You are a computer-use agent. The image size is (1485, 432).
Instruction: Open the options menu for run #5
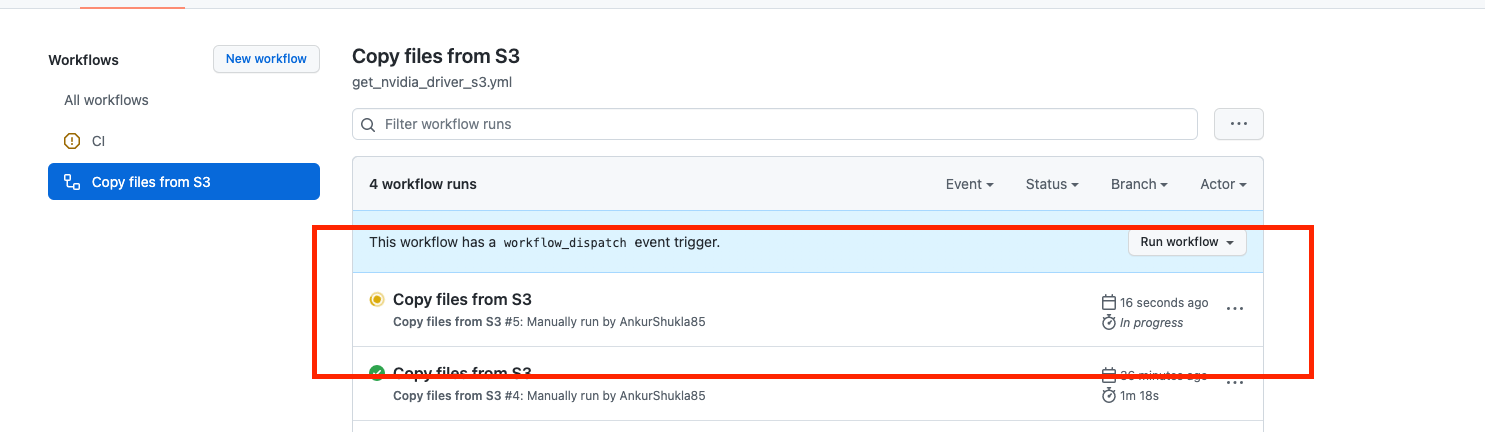point(1235,309)
